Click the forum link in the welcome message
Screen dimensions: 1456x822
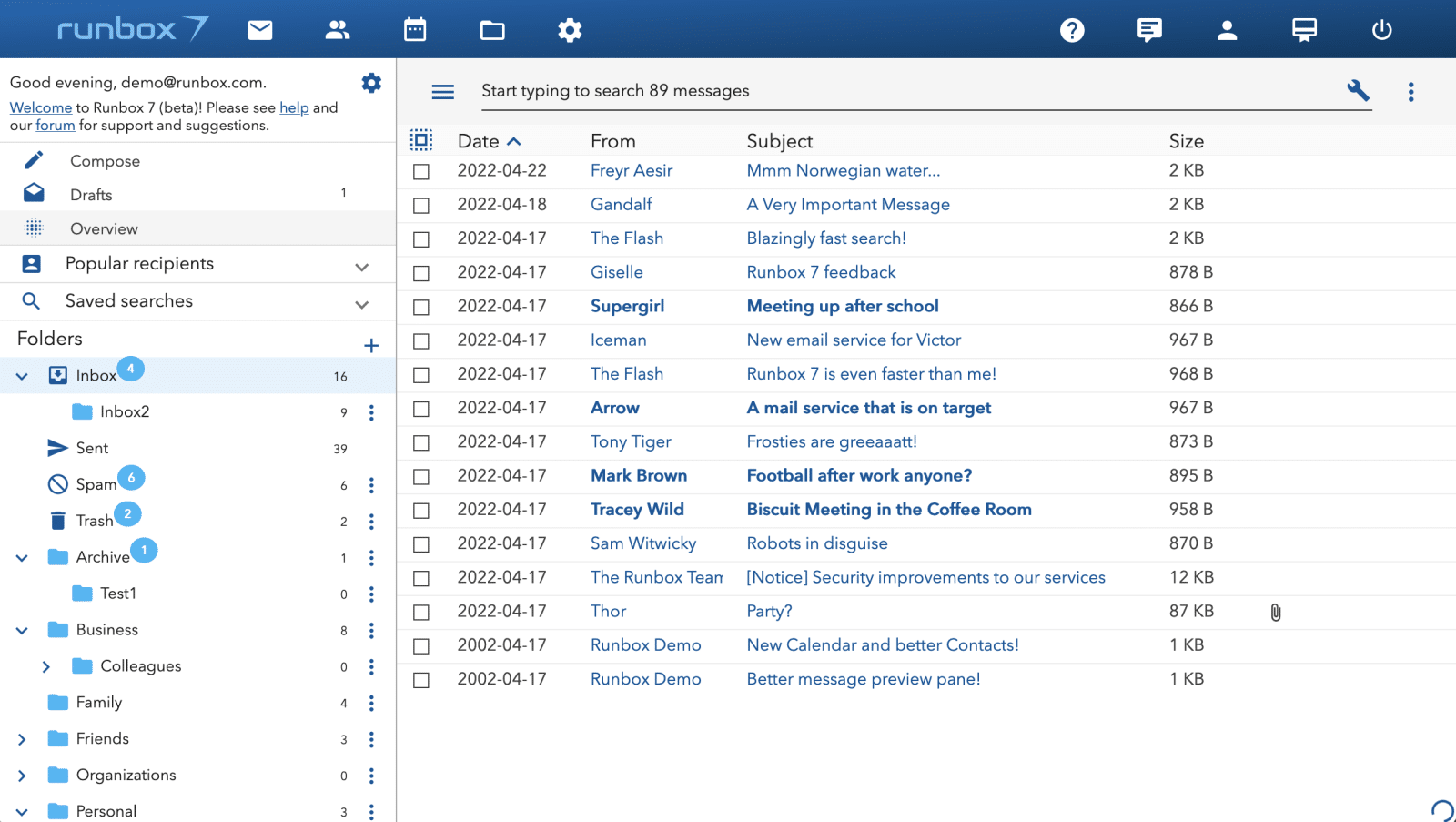[55, 125]
